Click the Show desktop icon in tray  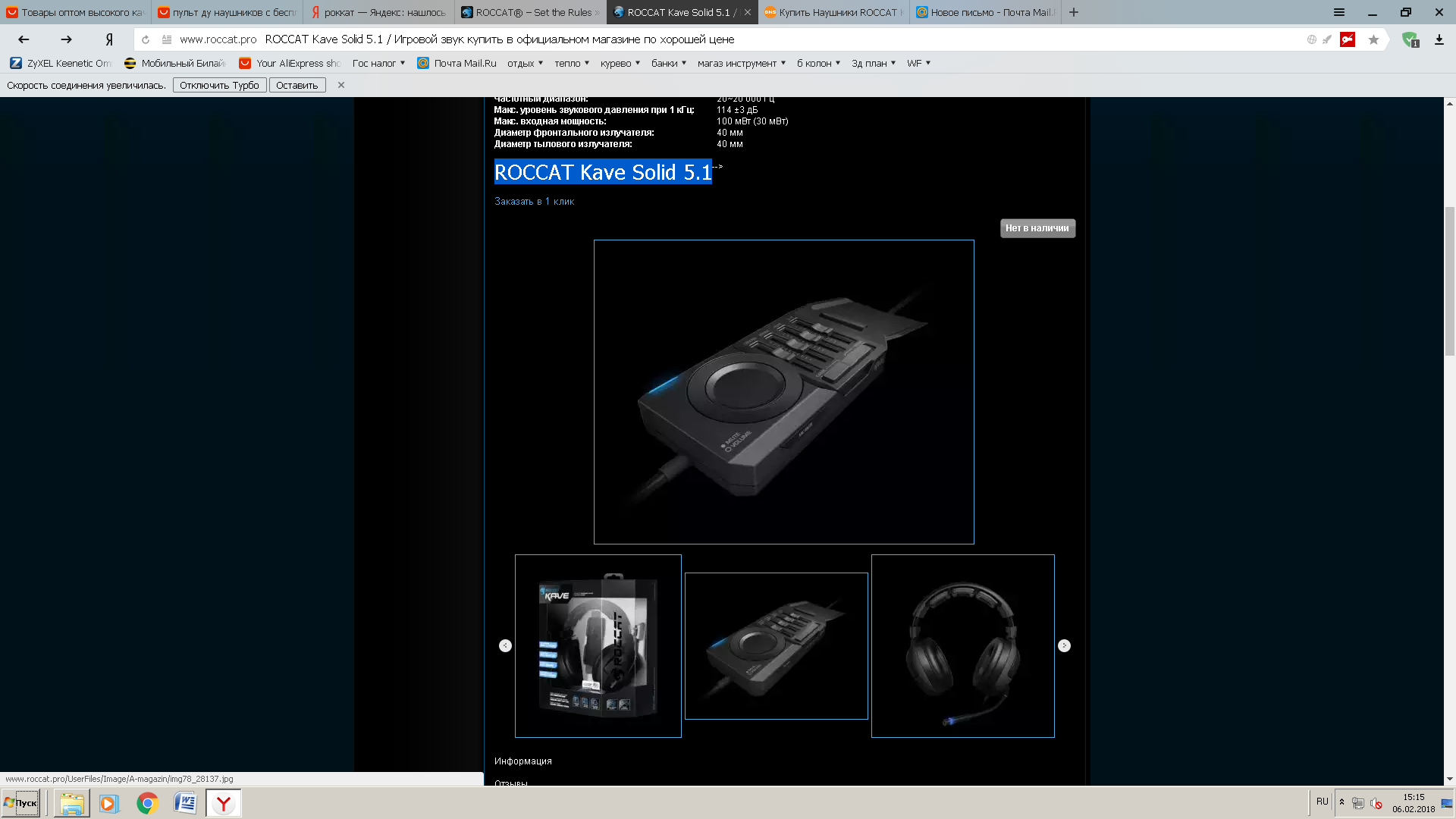click(x=1447, y=803)
